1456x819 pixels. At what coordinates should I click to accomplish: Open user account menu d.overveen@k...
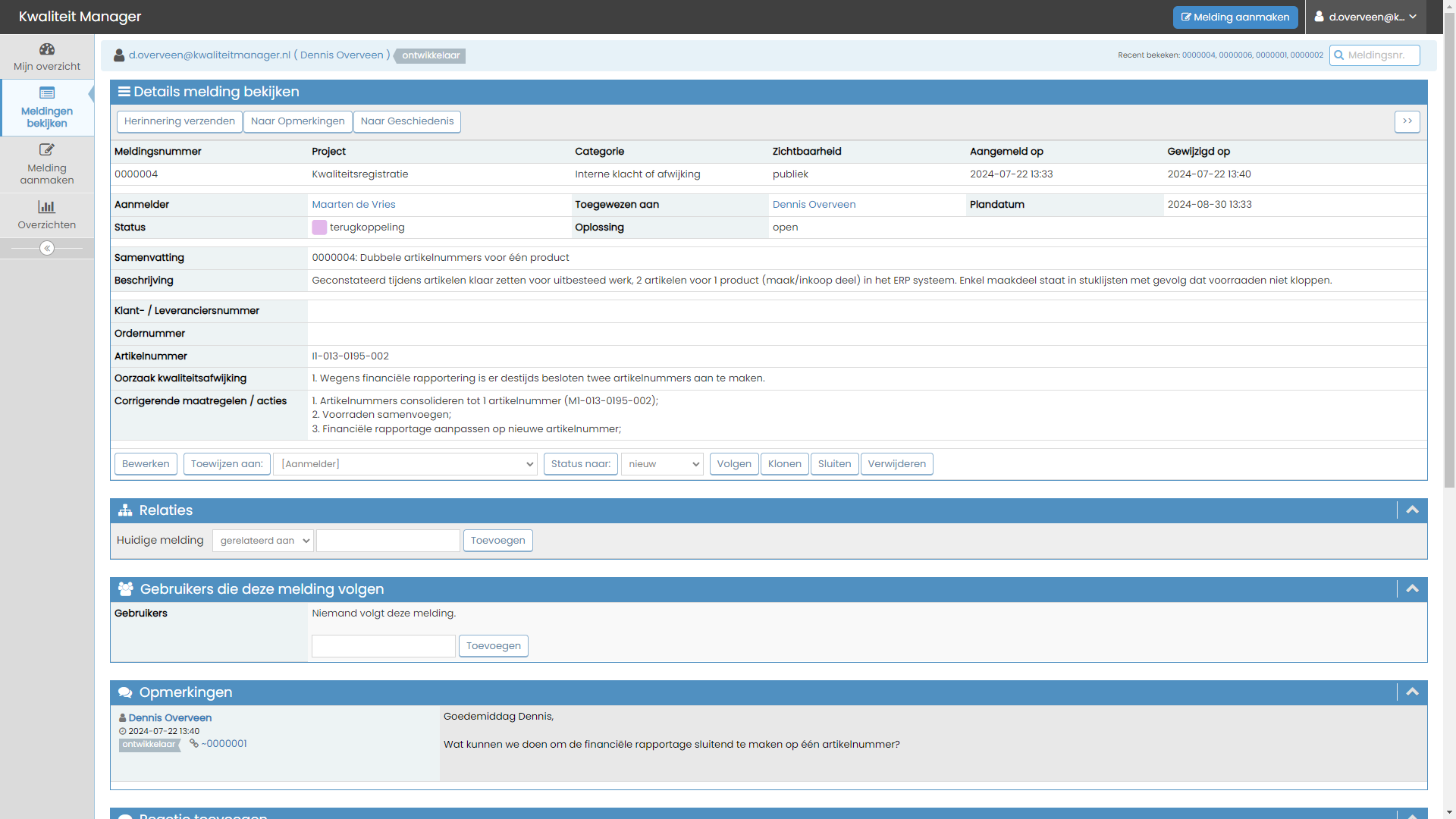(x=1366, y=17)
